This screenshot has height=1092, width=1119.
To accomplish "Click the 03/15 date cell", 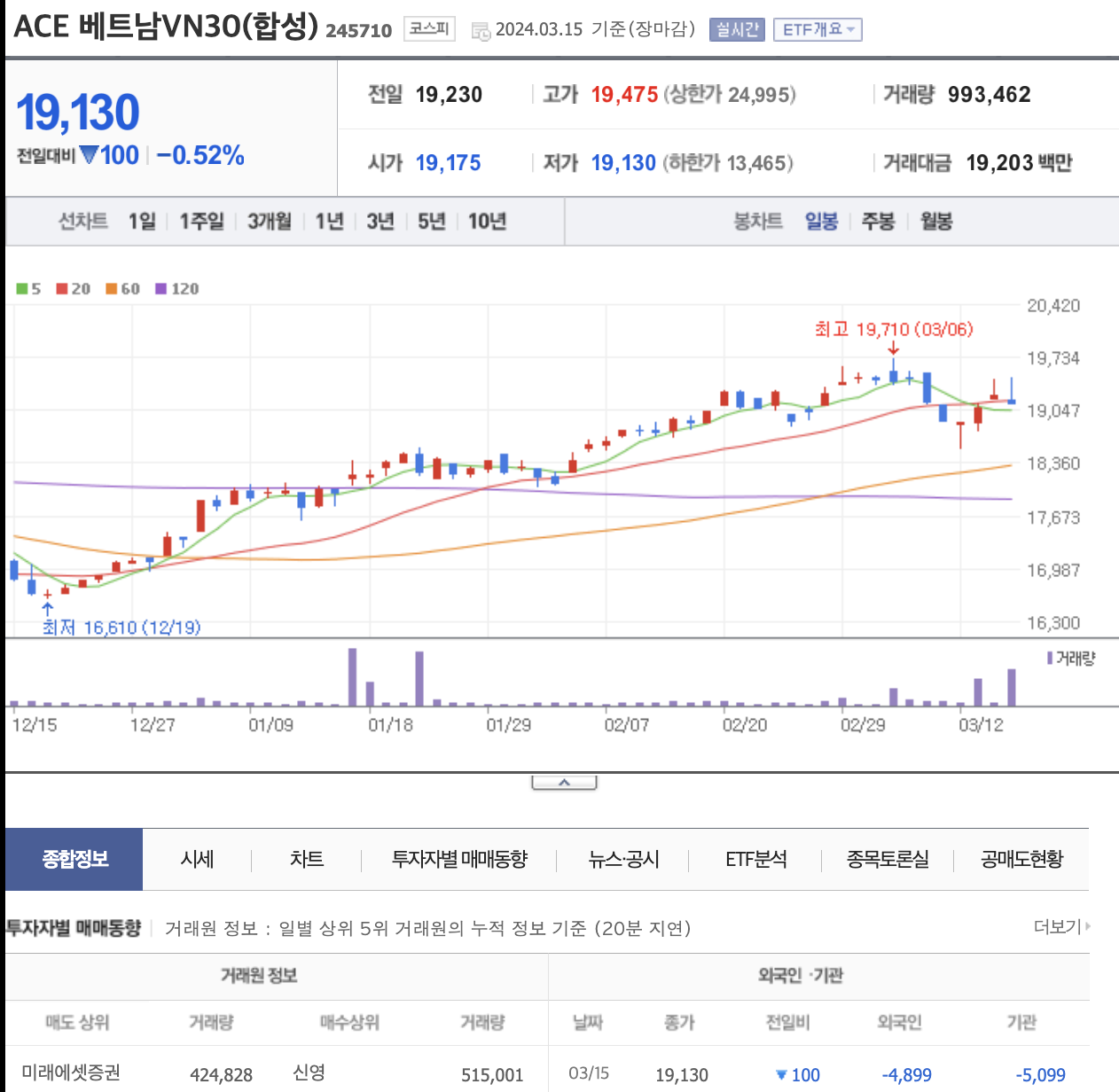I will click(589, 1073).
